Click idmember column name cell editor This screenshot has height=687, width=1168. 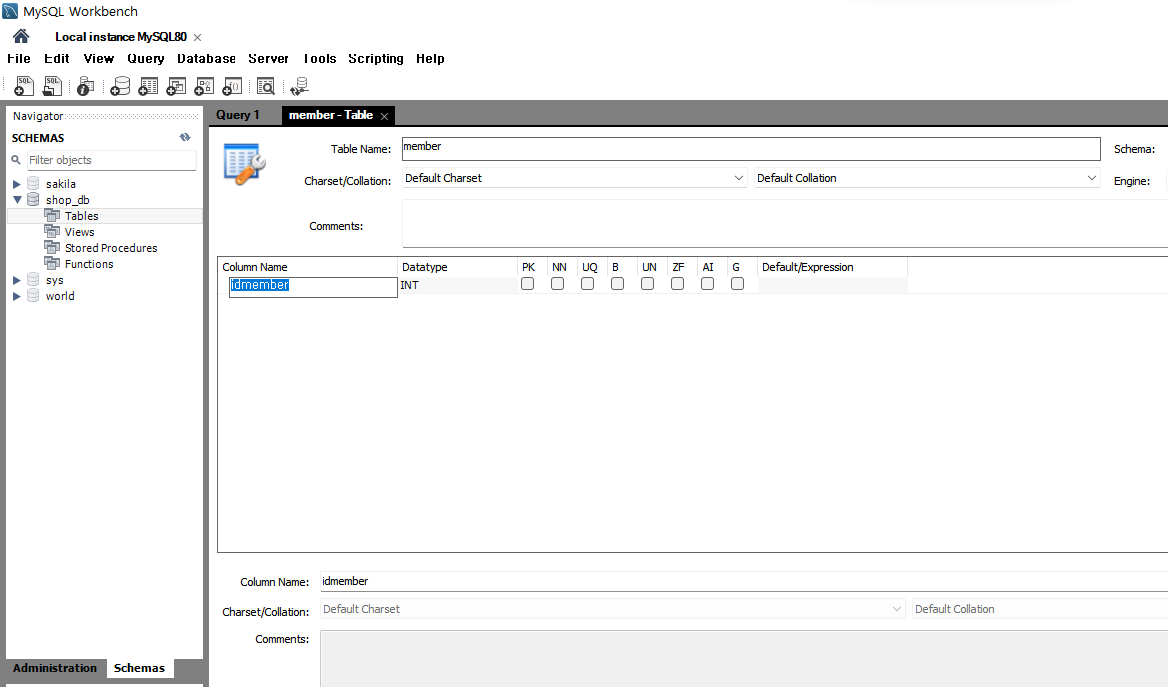click(x=313, y=287)
